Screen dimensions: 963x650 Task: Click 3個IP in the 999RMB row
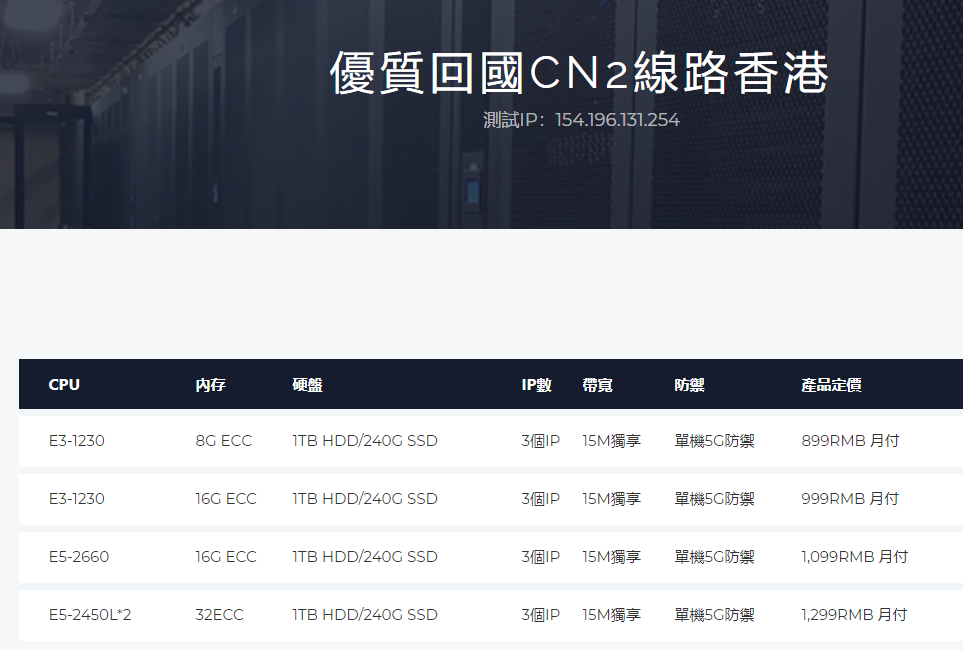pyautogui.click(x=540, y=498)
